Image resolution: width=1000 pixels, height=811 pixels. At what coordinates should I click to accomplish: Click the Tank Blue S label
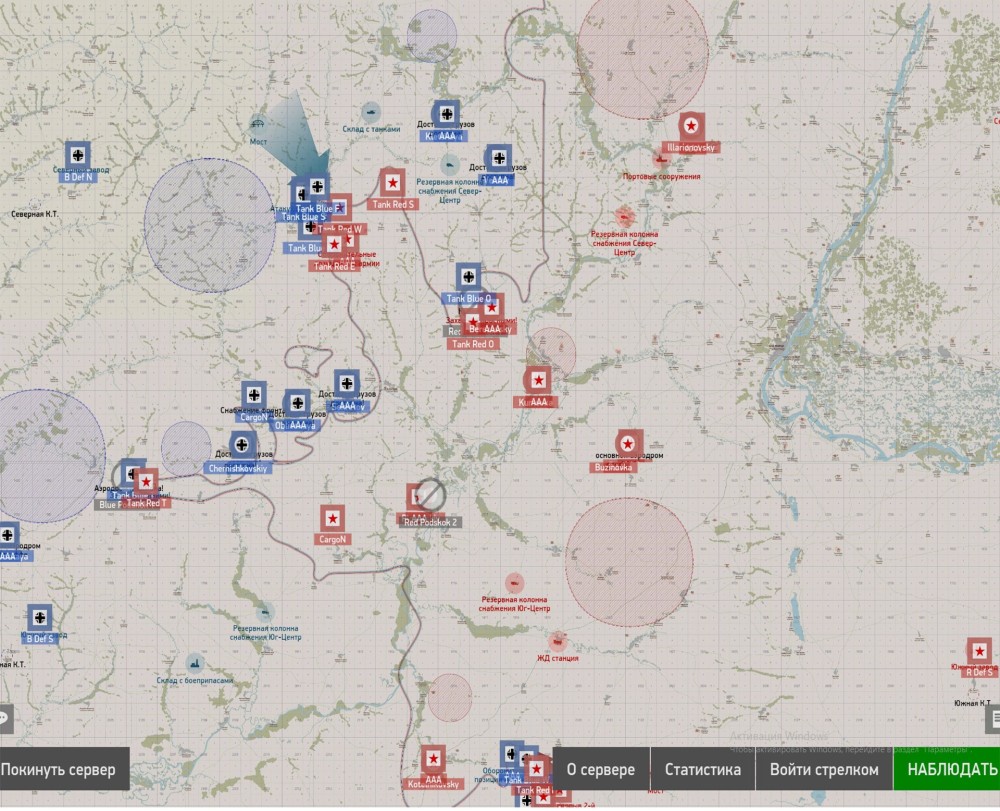(303, 217)
